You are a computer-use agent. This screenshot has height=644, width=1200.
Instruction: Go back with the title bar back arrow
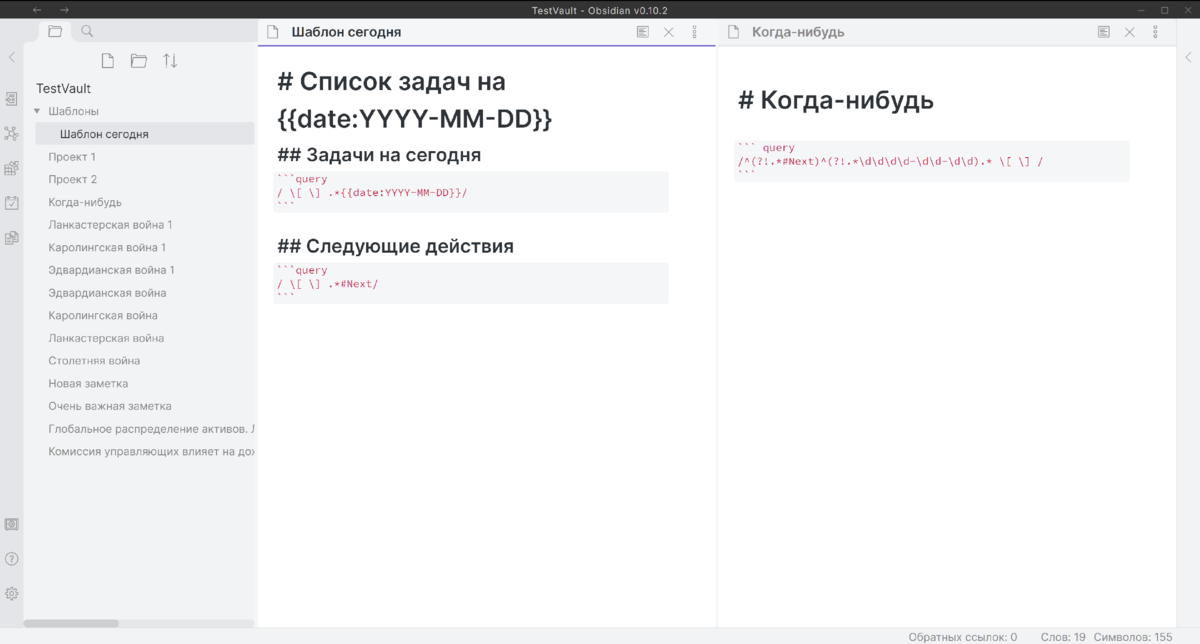(37, 9)
